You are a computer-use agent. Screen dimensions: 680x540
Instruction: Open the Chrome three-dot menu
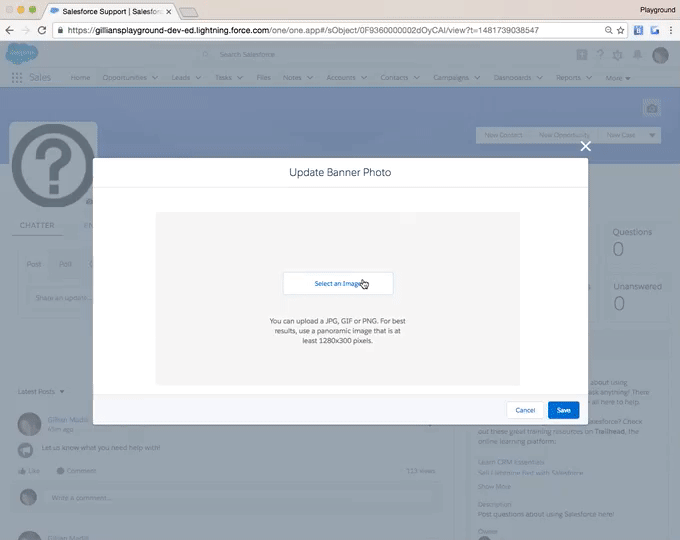click(670, 30)
